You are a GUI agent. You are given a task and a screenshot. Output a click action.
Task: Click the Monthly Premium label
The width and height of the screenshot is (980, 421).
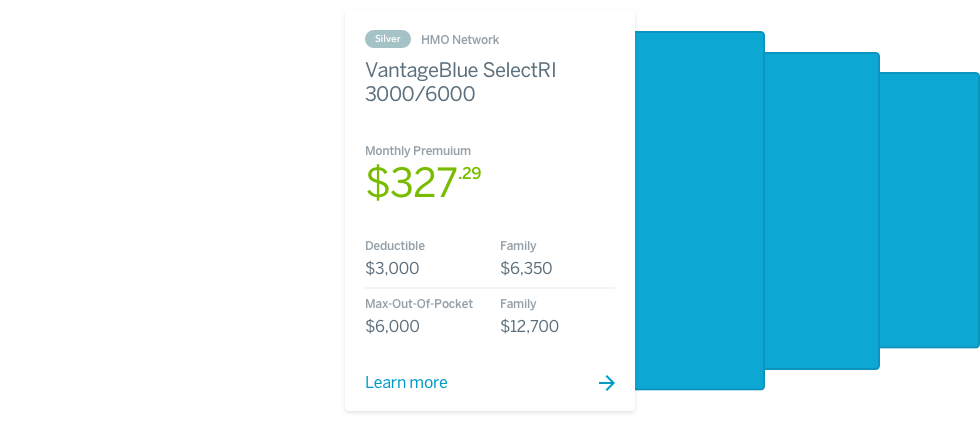418,151
